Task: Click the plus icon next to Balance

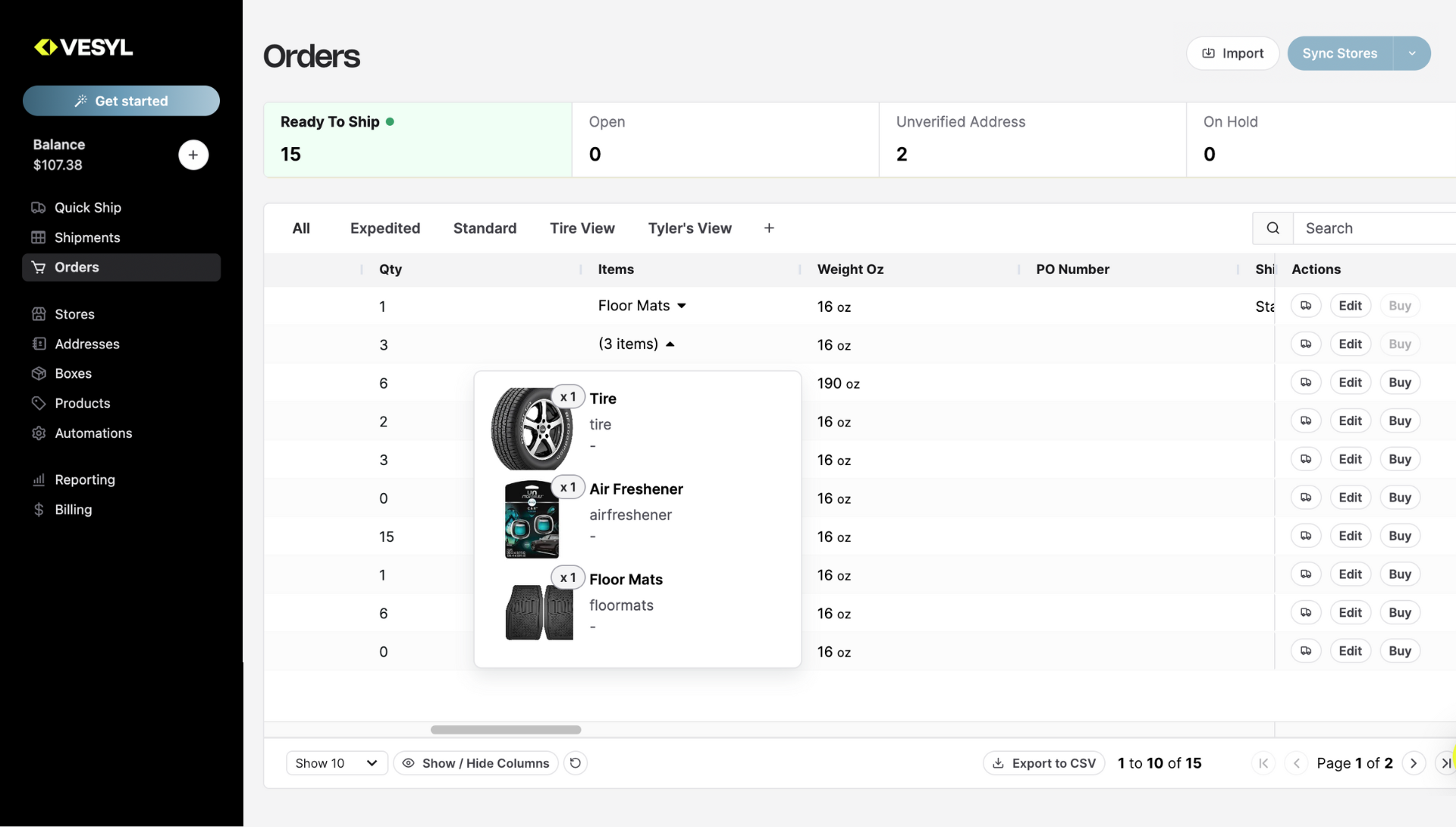Action: pos(193,155)
